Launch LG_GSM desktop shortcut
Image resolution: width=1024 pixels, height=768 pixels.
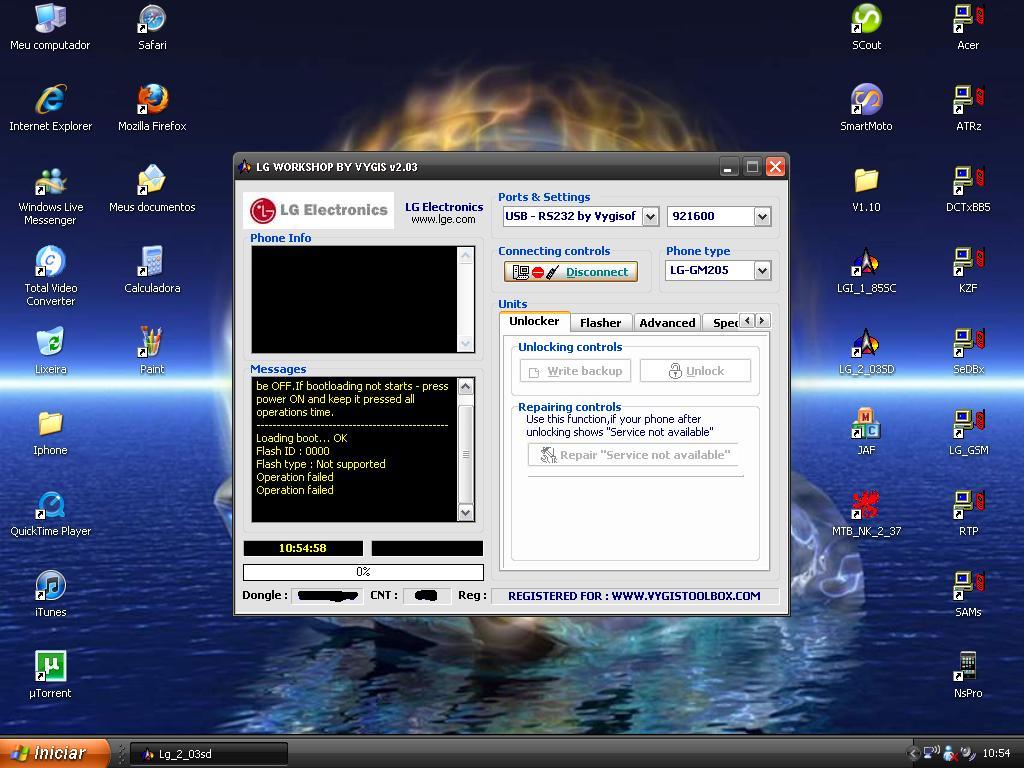point(968,432)
